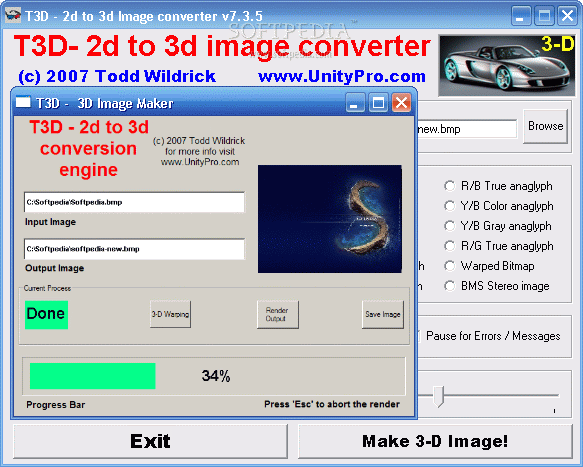Screen dimensions: 583x467
Task: Click the 34% progress percentage text
Action: coord(216,376)
